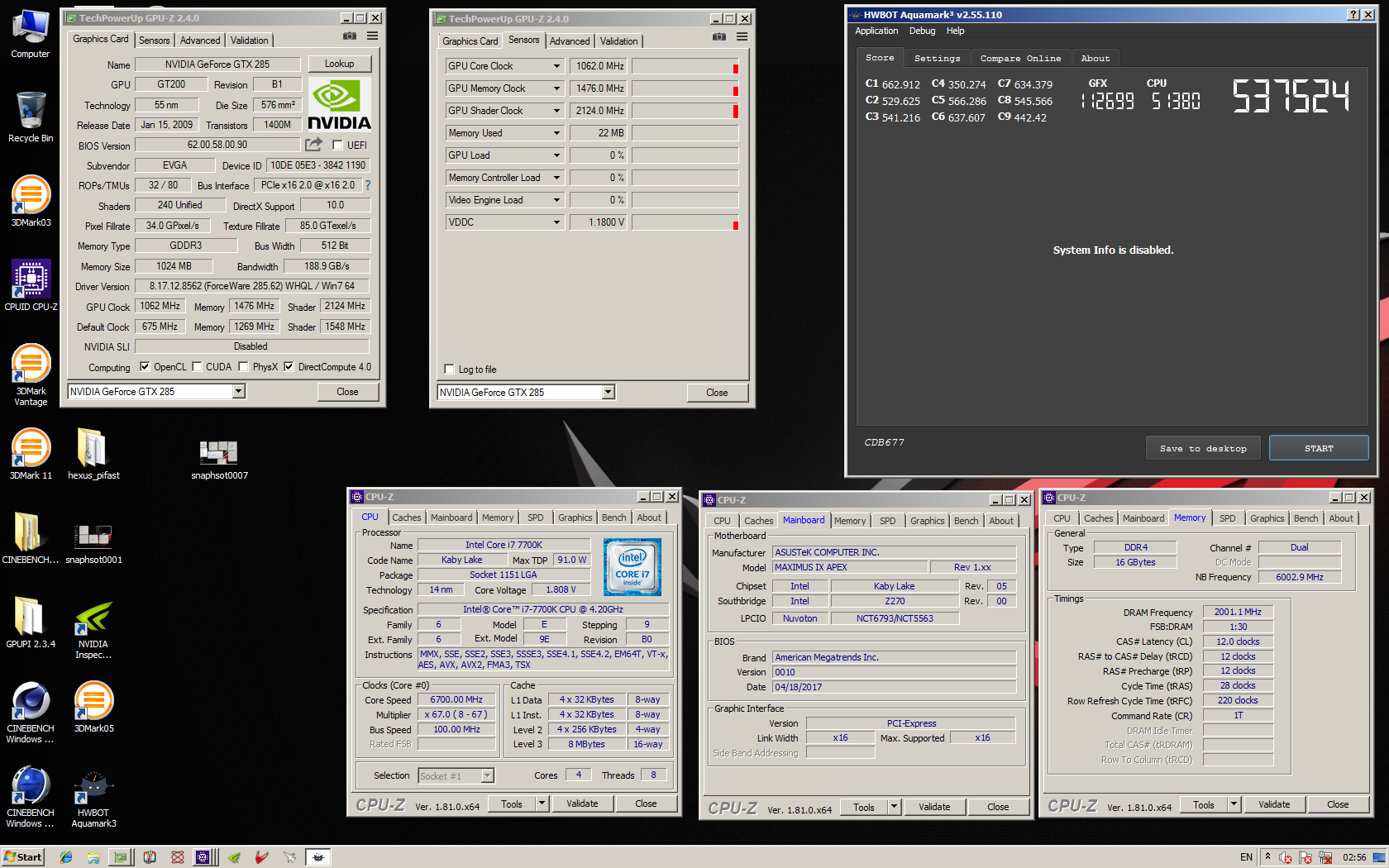Open GPU selector dropdown in GPU-Z Sensors window
The width and height of the screenshot is (1389, 868).
point(609,393)
